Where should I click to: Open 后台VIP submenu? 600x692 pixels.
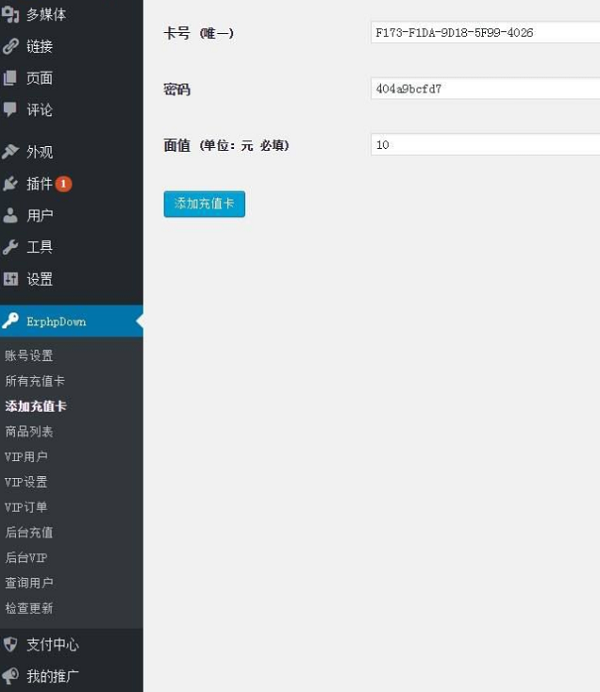click(26, 557)
